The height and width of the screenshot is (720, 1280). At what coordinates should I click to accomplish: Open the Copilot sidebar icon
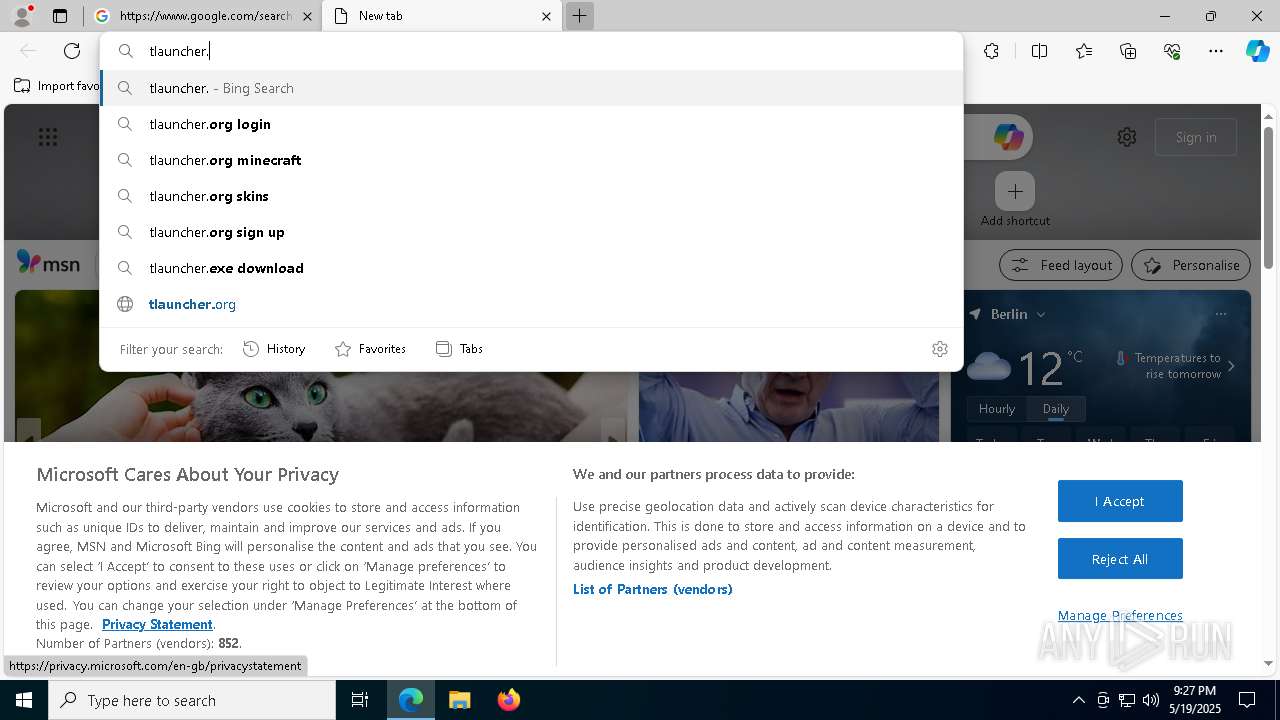1257,51
